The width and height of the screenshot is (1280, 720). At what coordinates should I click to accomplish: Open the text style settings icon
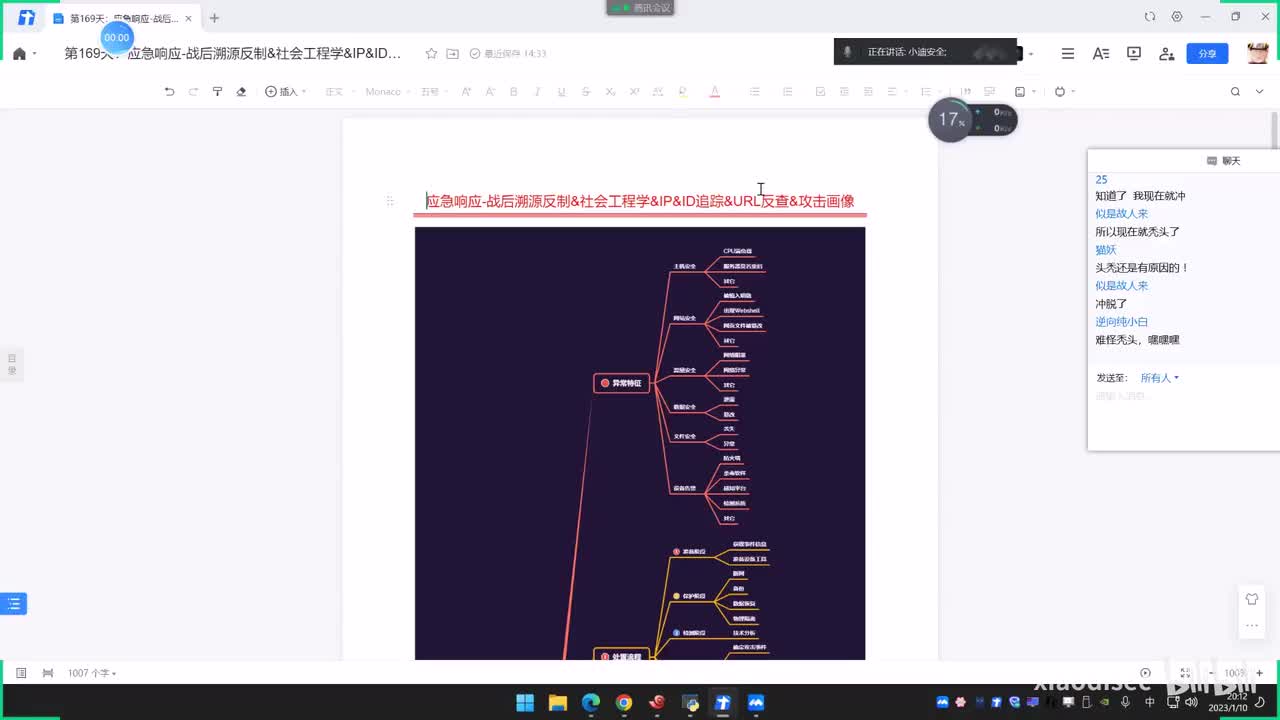(1101, 54)
